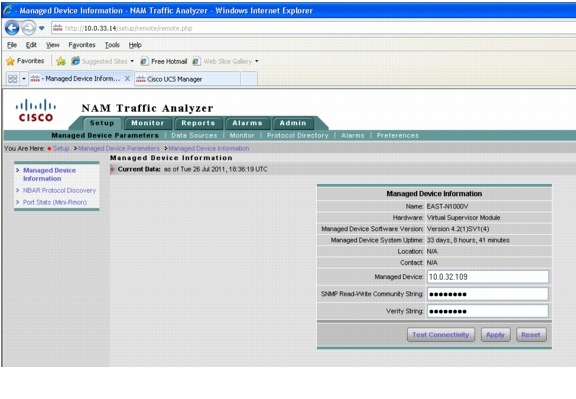Screen dimensions: 576x399
Task: Open NBAR Protocol Discovery sidebar link
Action: pos(59,190)
